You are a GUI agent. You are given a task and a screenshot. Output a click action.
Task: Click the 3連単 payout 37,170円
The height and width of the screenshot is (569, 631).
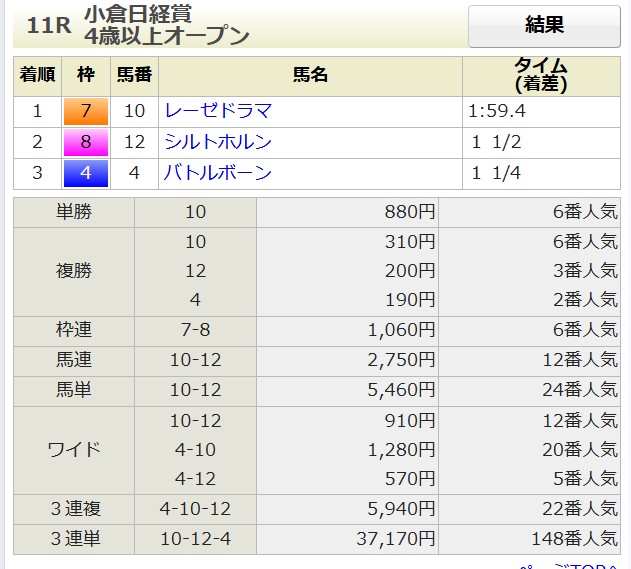pos(398,540)
